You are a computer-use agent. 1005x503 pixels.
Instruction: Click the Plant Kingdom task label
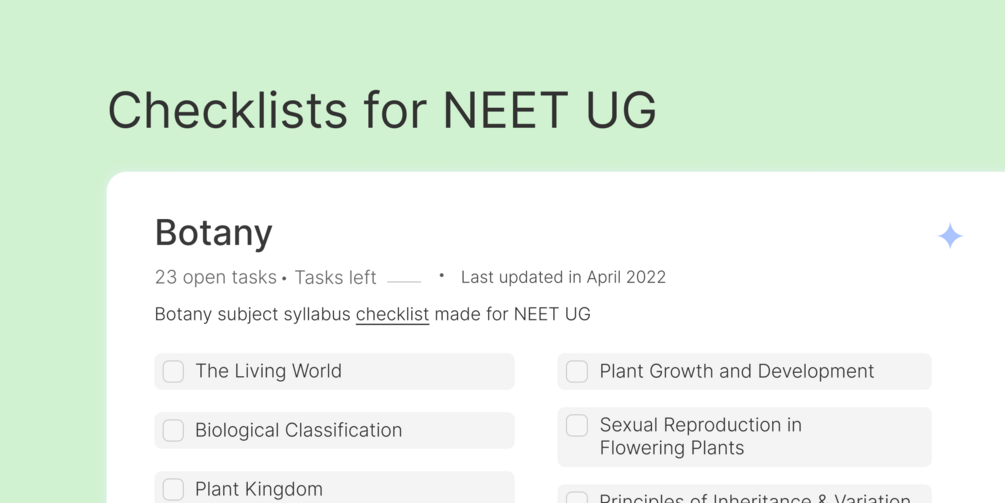tap(258, 489)
